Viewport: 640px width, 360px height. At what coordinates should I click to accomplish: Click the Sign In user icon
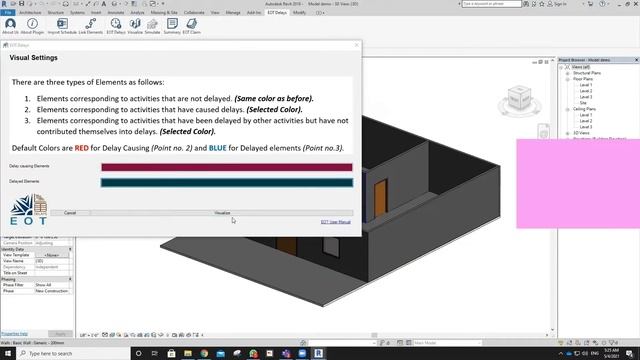550,4
